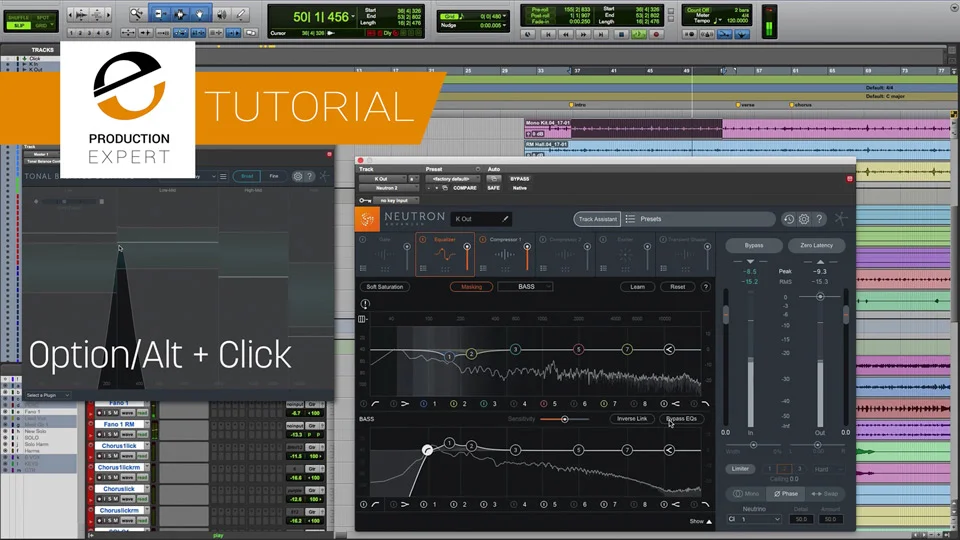Select the Grabber hand tool
Screen dimensions: 960x540
coord(200,13)
